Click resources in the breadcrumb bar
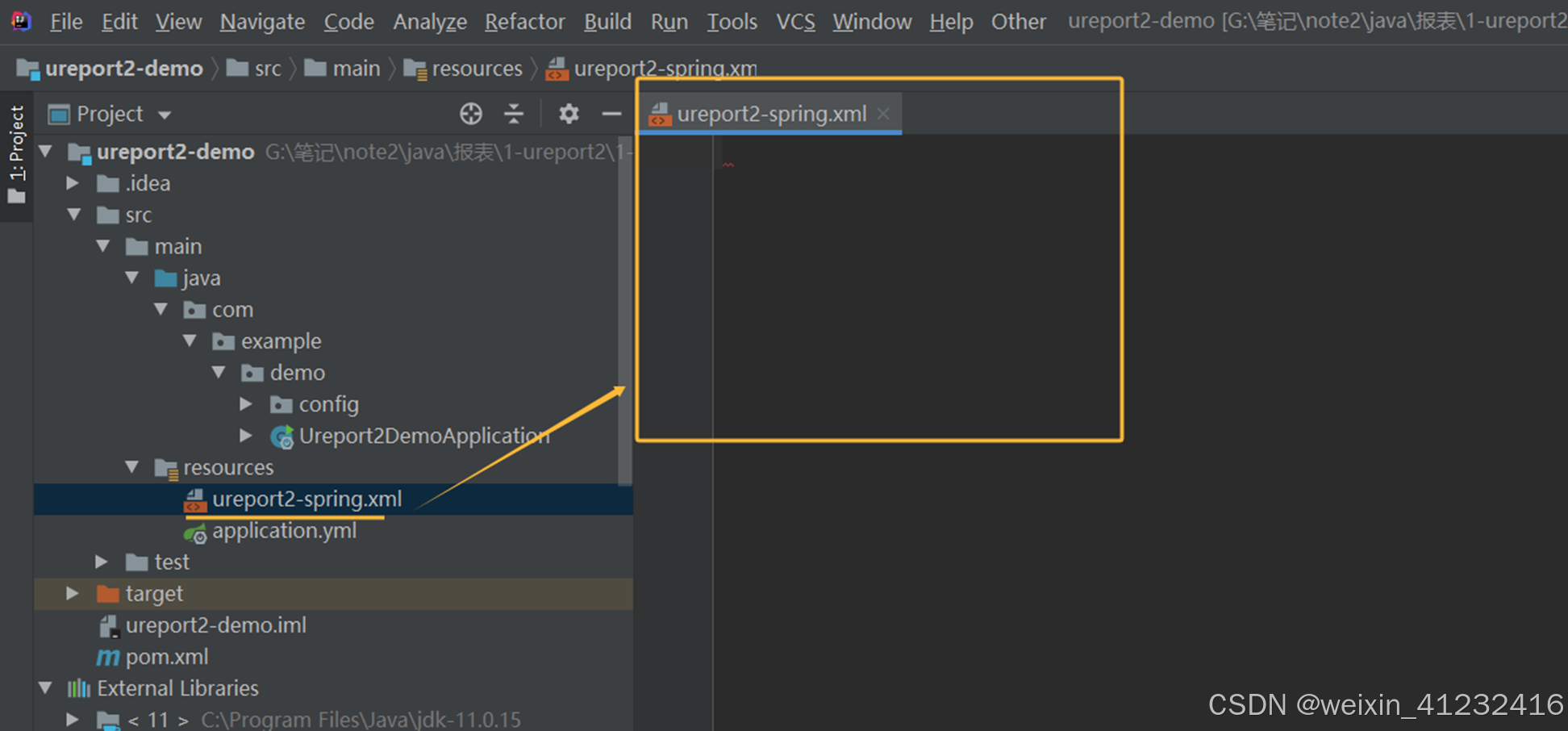Screen dimensions: 1568x731 pyautogui.click(x=463, y=69)
